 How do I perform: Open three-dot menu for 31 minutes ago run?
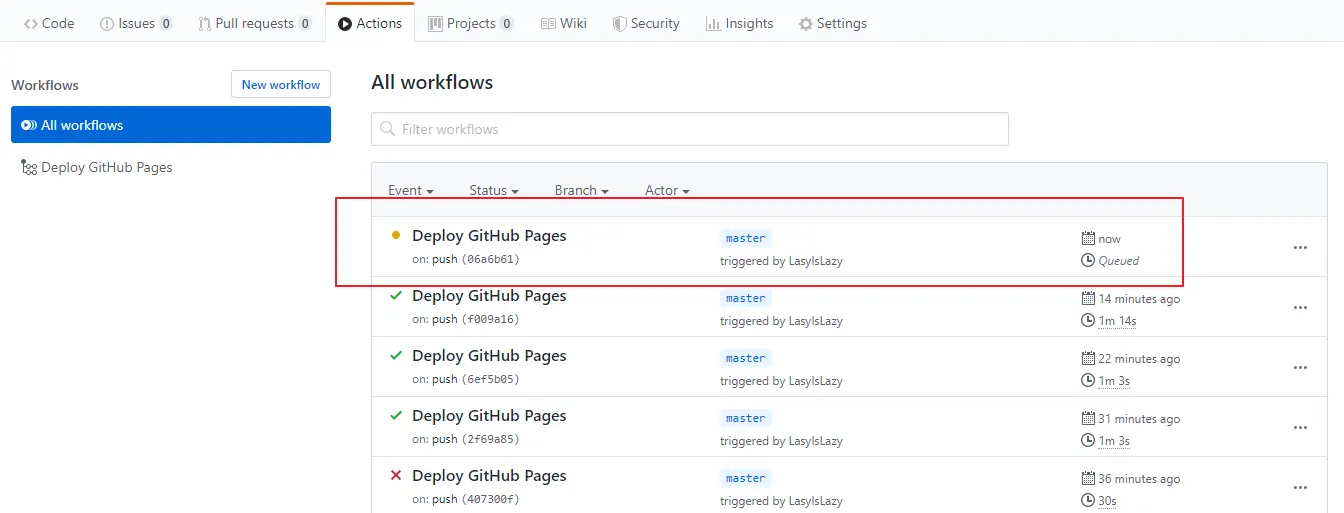pos(1300,427)
